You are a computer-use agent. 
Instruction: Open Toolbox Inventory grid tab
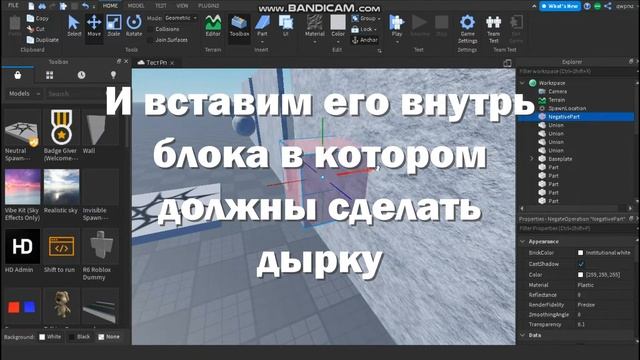pos(49,75)
